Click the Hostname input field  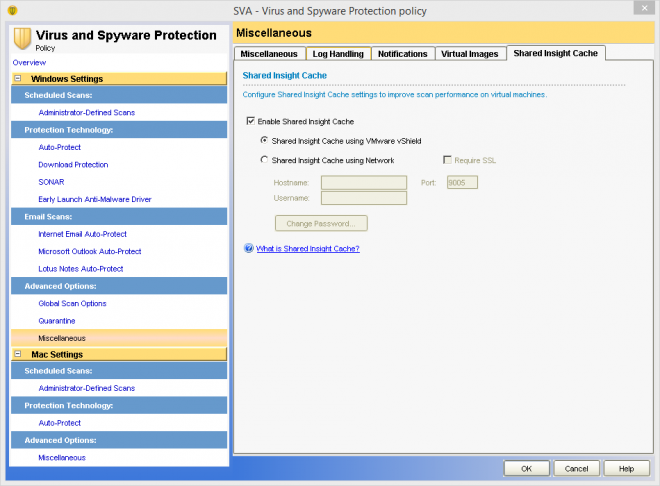pos(364,183)
